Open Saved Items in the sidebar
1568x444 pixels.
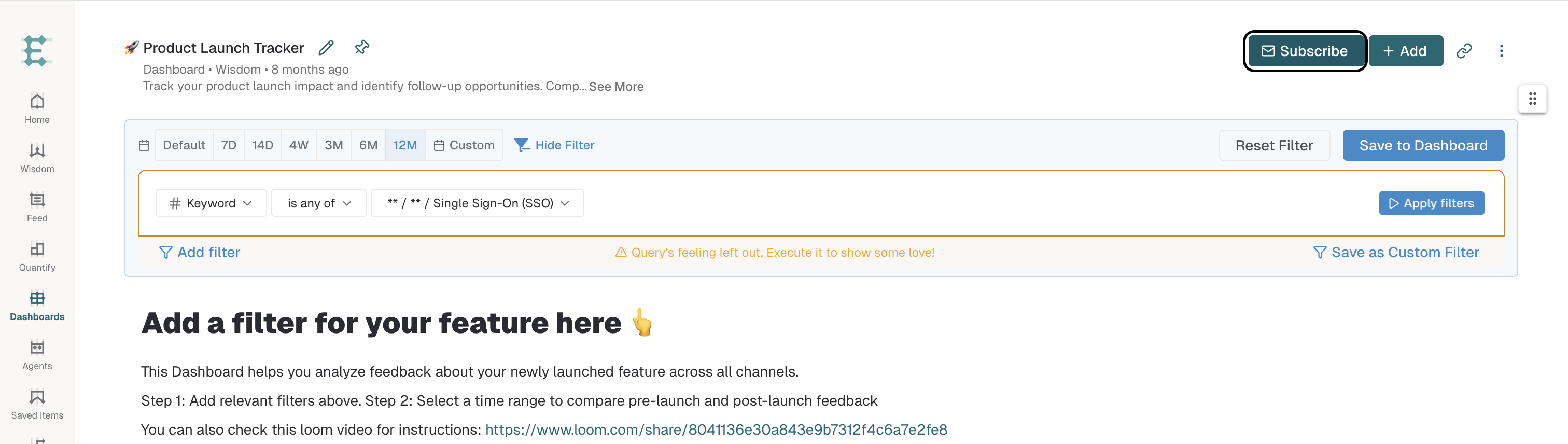point(37,405)
